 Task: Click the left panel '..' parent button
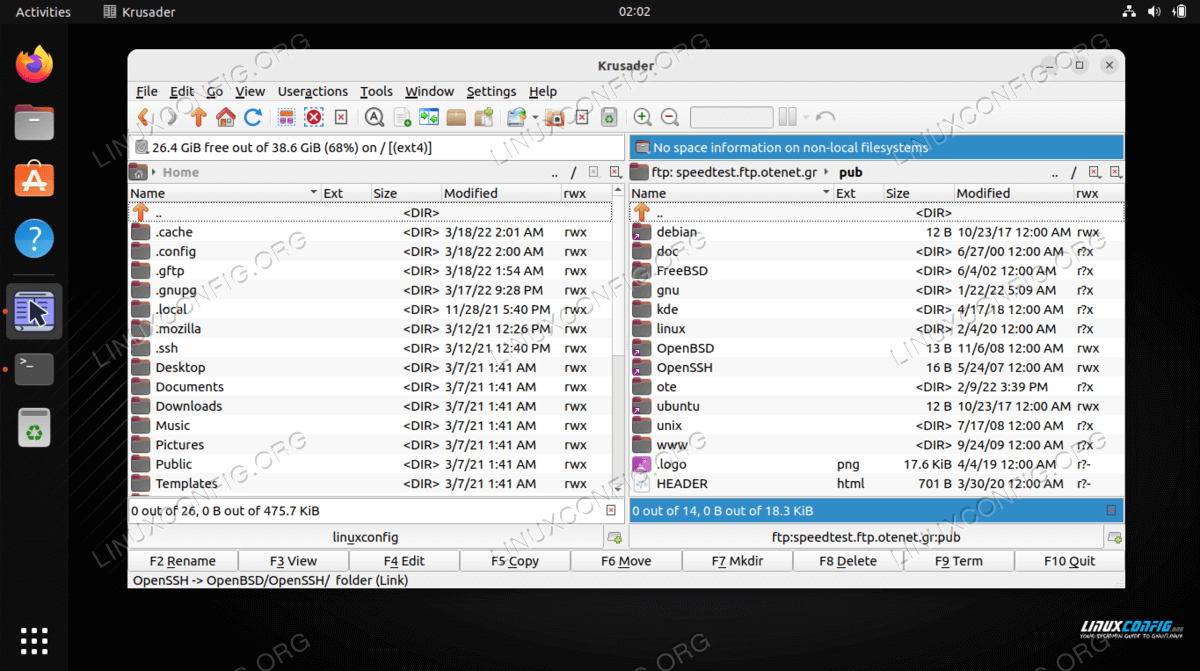point(555,172)
